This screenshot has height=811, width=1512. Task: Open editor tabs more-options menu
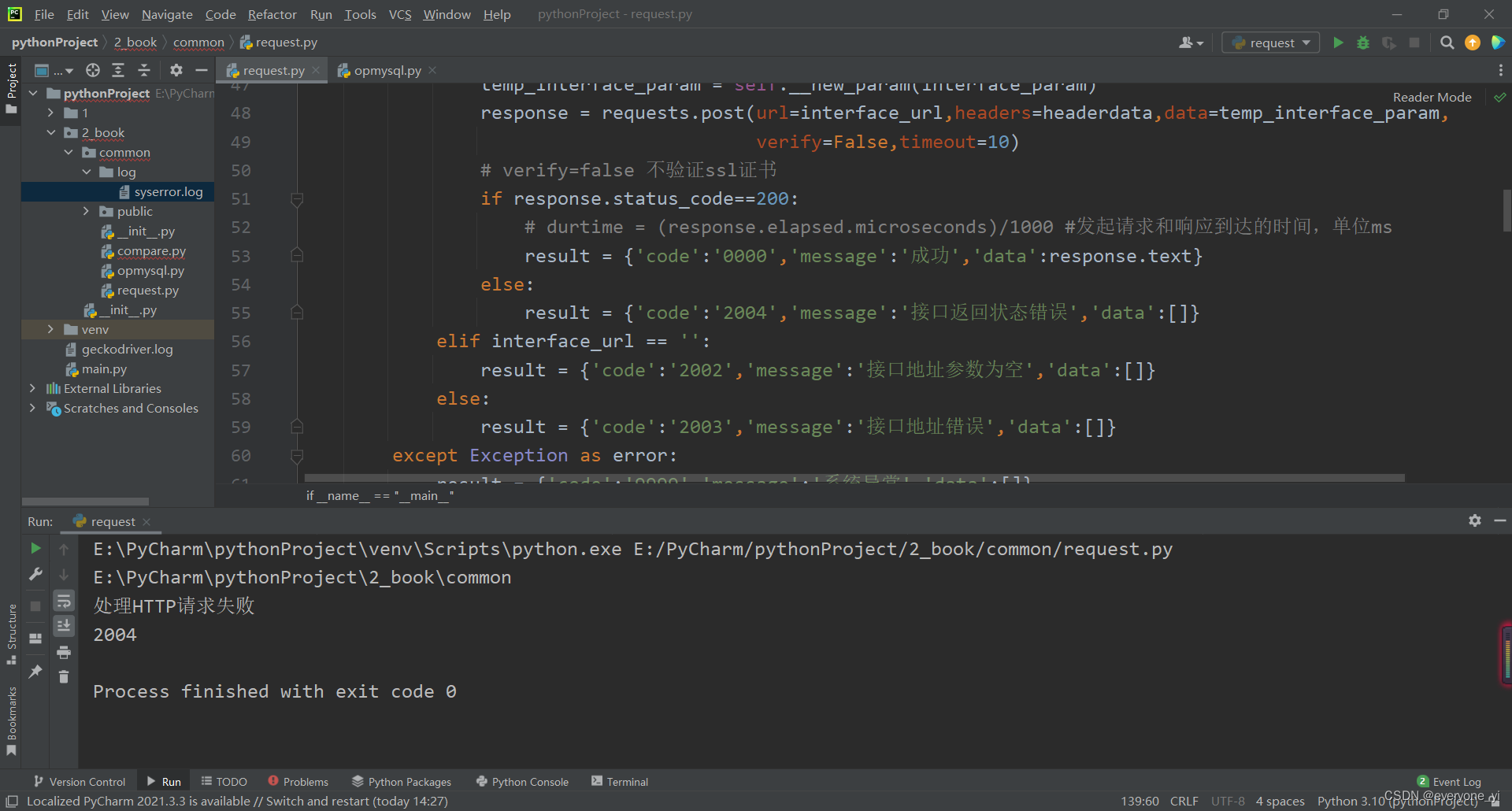coord(1500,70)
